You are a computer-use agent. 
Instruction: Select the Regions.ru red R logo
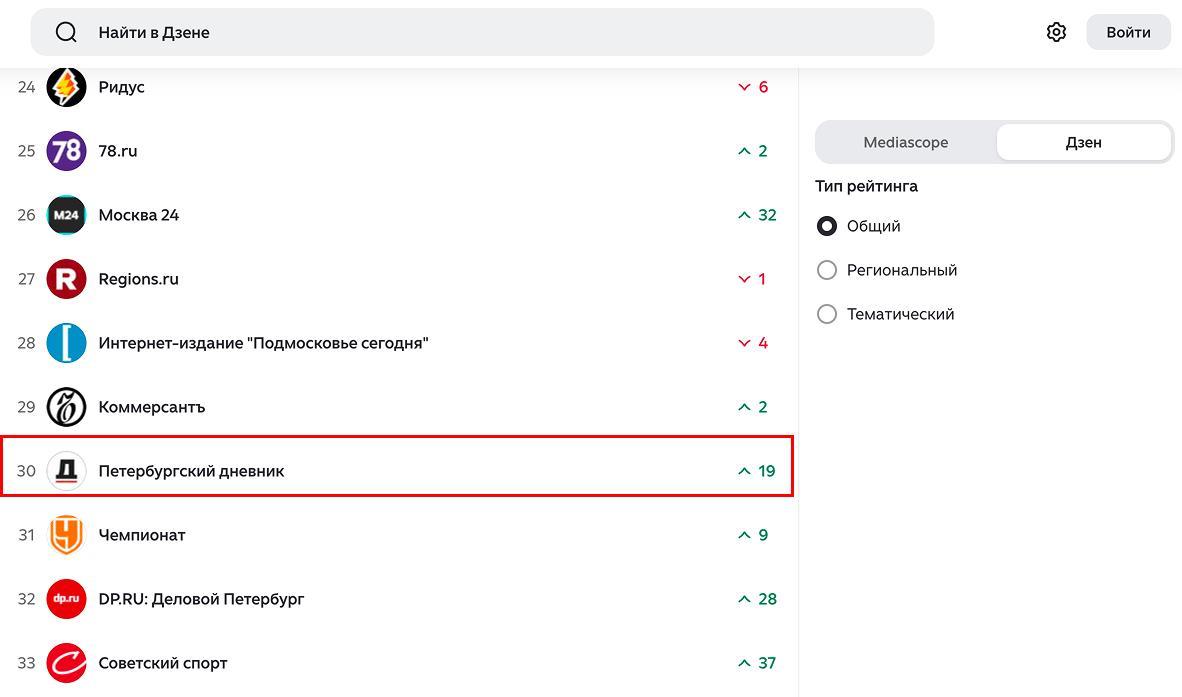click(66, 279)
